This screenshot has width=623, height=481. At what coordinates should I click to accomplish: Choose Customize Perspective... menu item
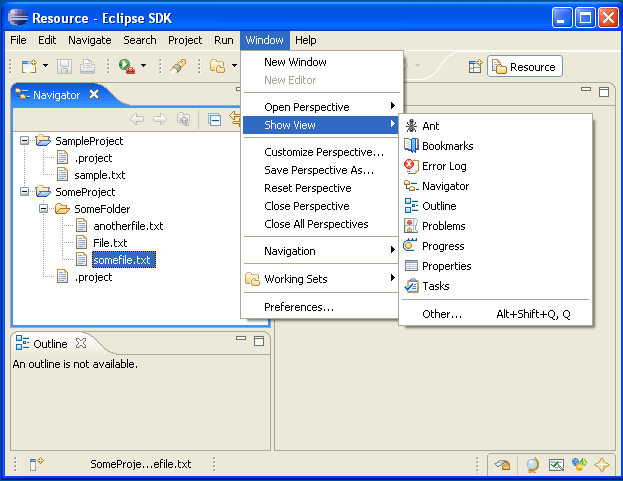click(322, 152)
